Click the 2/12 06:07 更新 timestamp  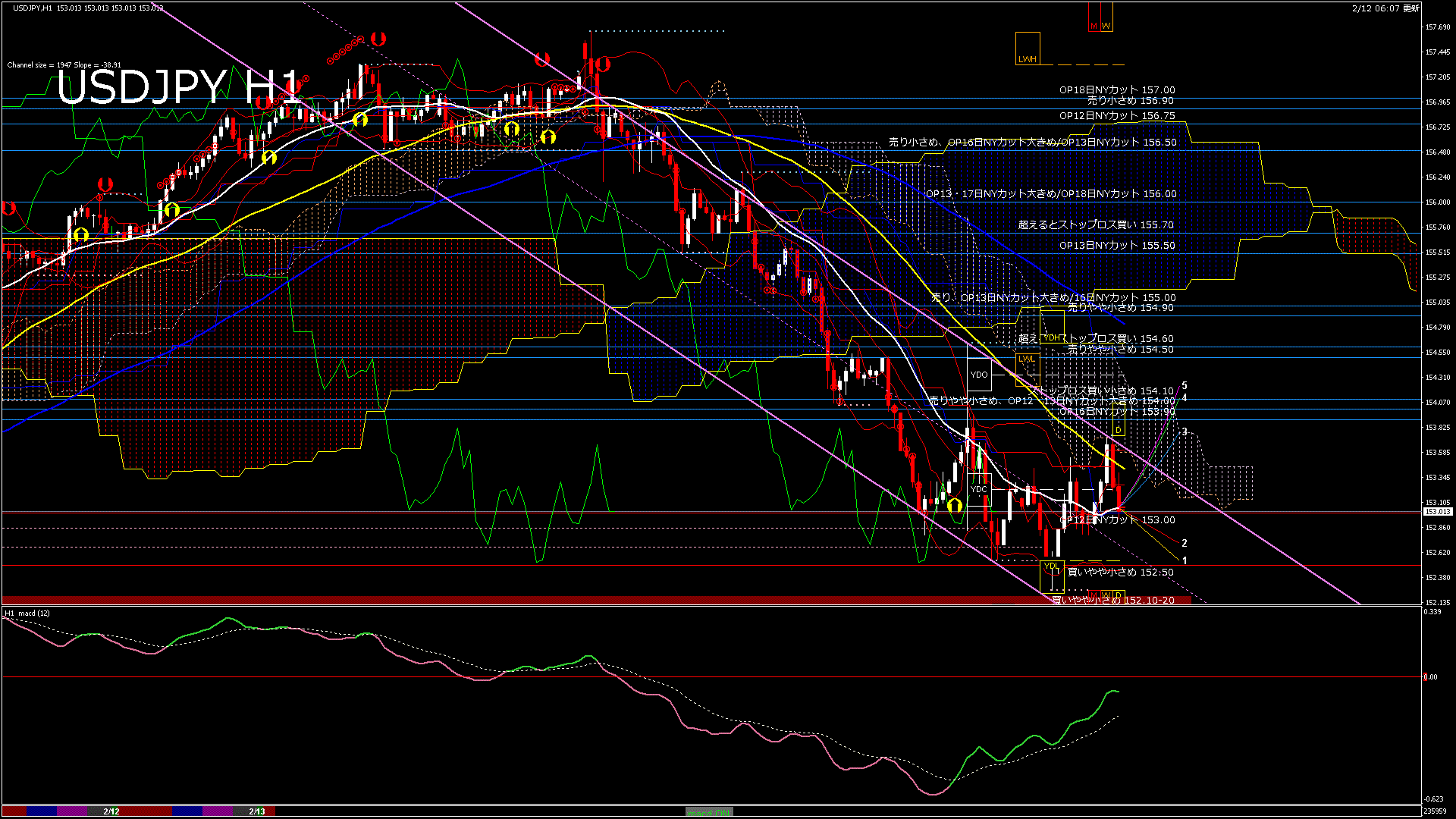[x=1385, y=8]
